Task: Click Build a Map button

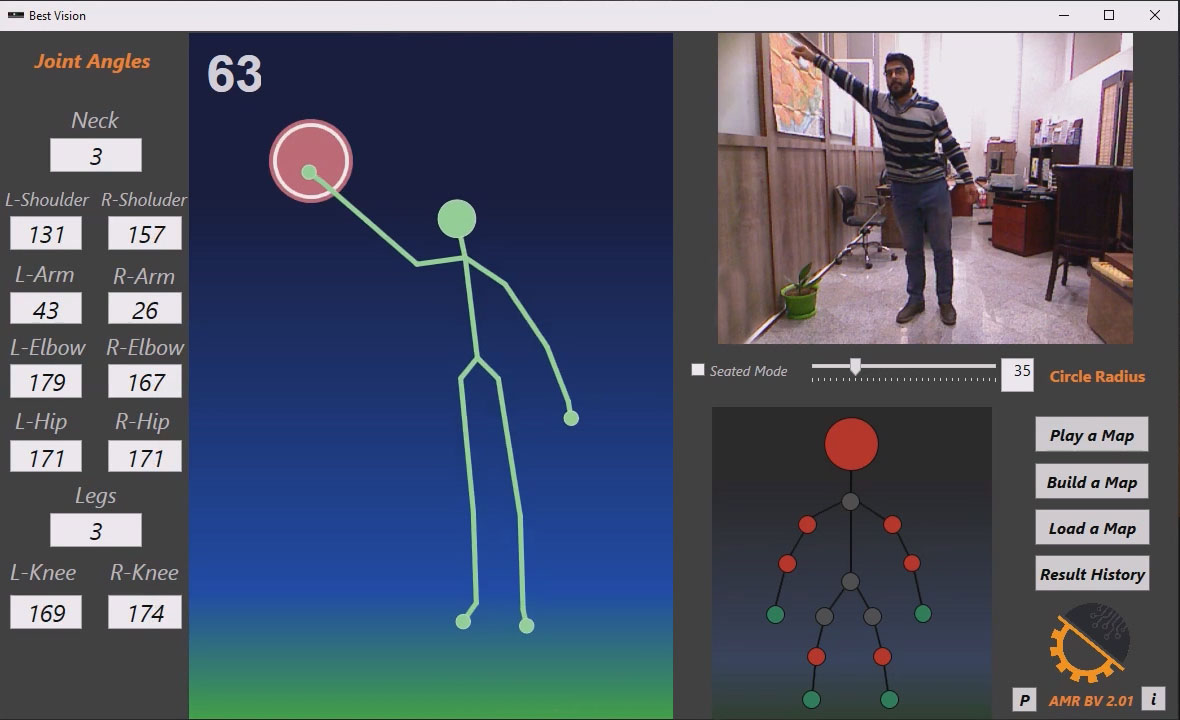Action: [x=1091, y=482]
